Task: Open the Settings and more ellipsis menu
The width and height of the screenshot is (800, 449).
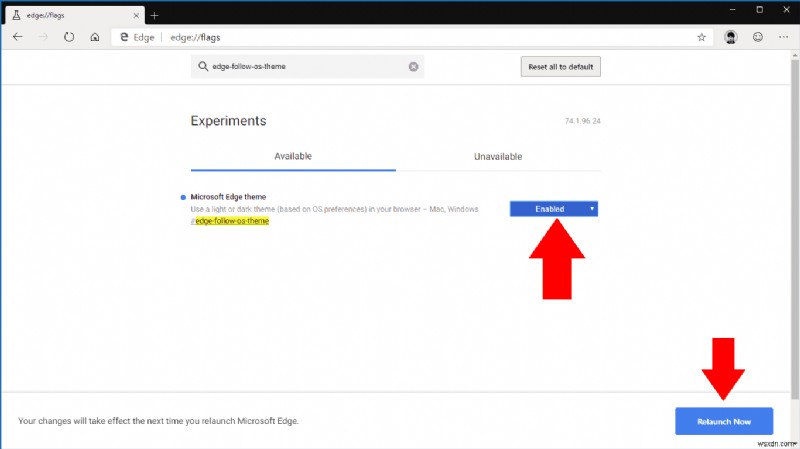Action: point(784,37)
